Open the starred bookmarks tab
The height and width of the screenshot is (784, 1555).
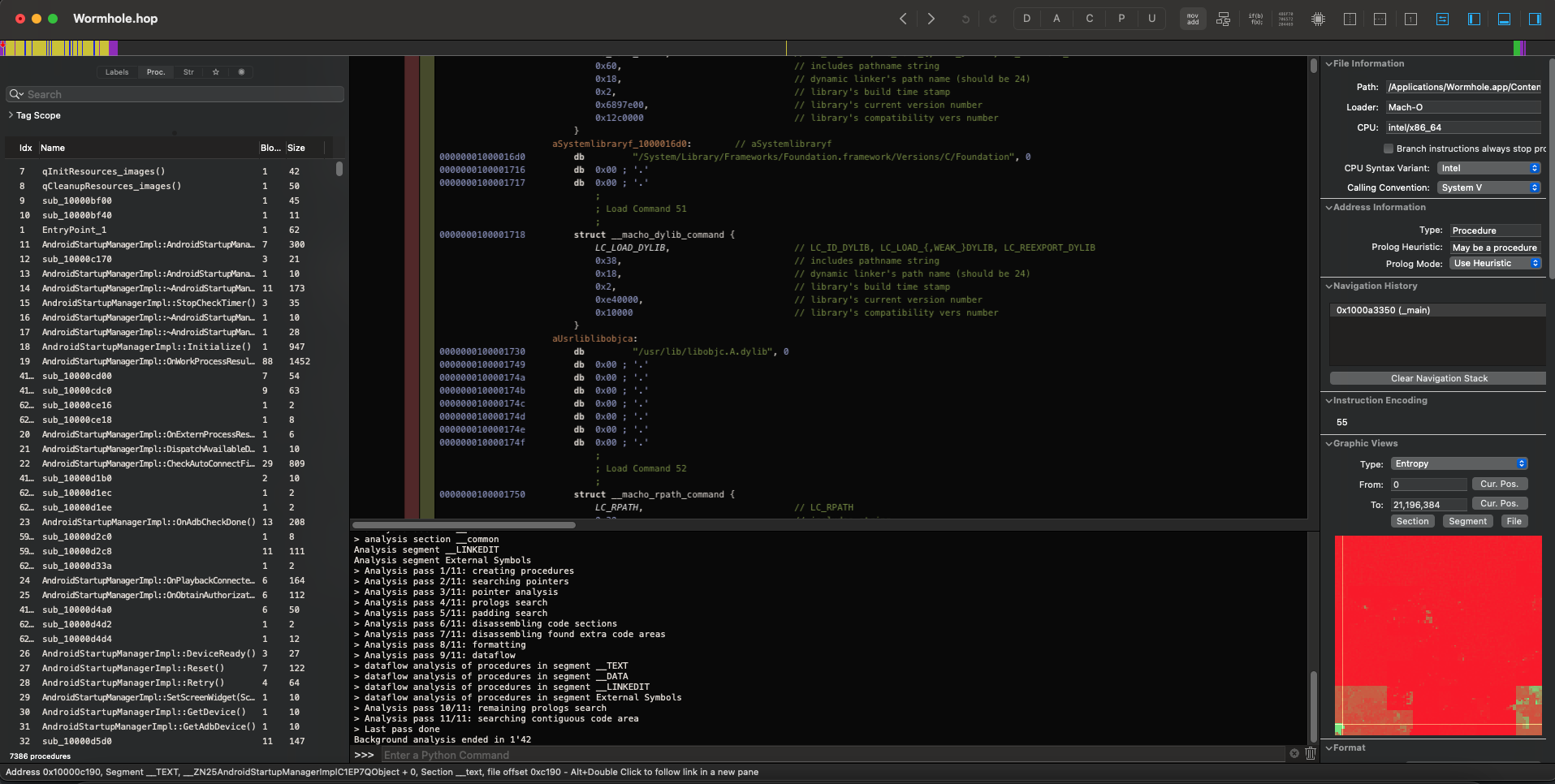click(x=216, y=72)
